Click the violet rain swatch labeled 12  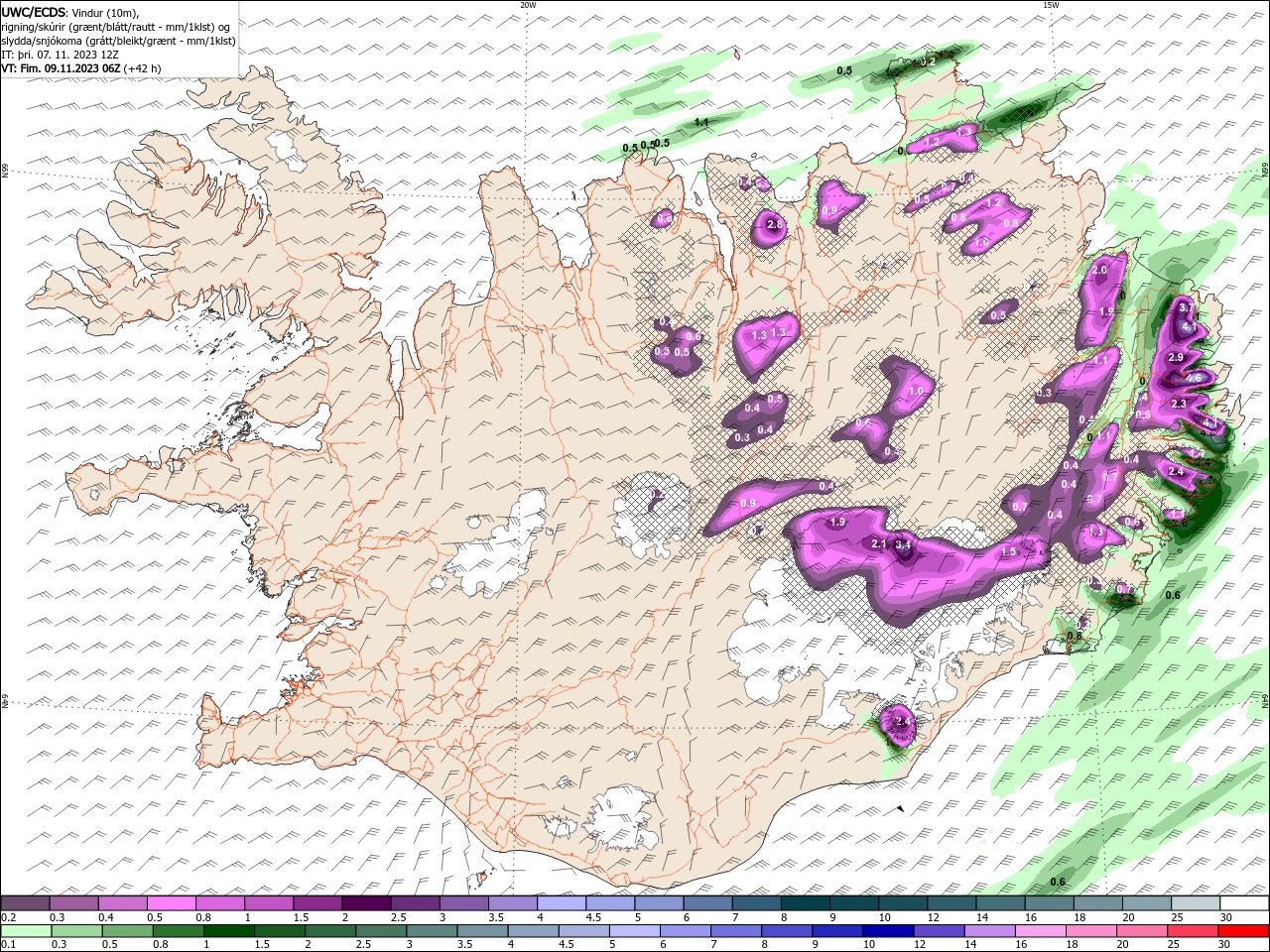click(x=939, y=931)
